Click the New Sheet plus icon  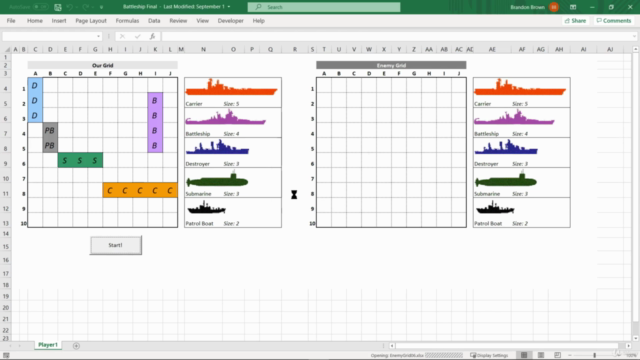(76, 346)
